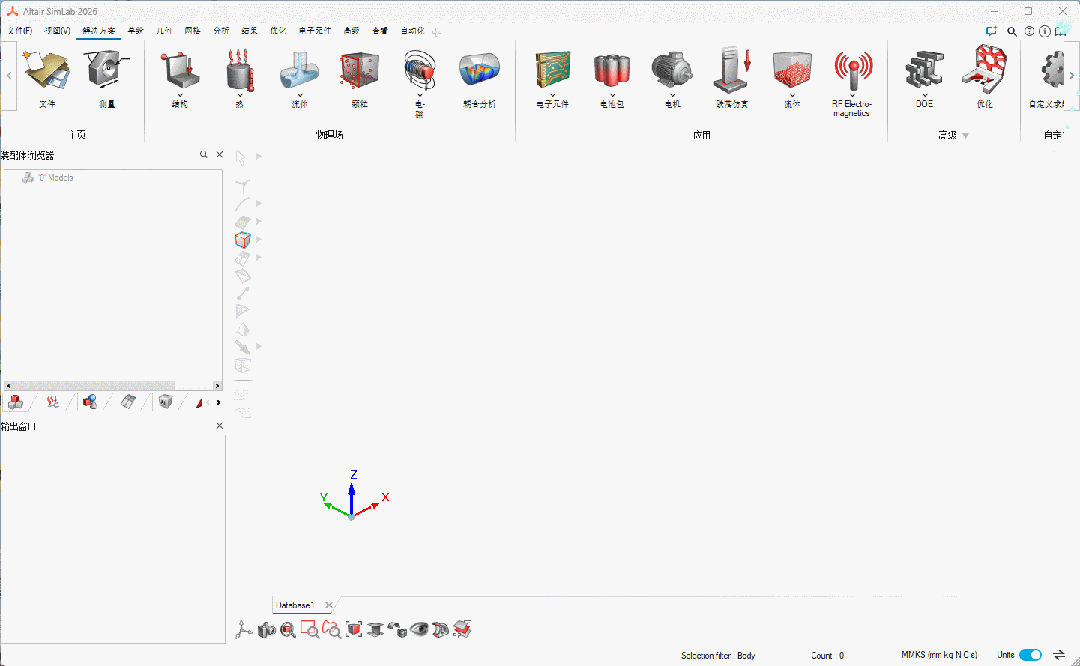Image resolution: width=1080 pixels, height=666 pixels.
Task: Open the 热 thermal physics icon
Action: [x=240, y=70]
